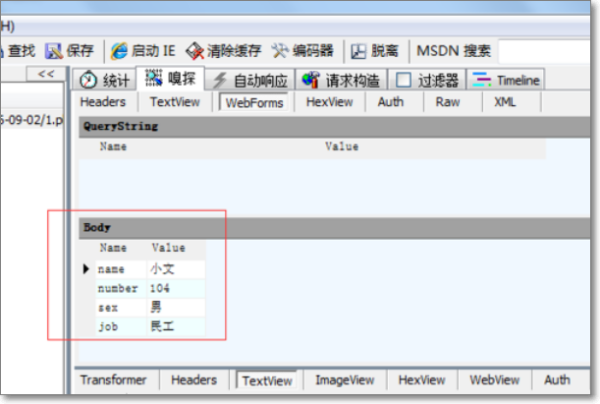Image resolution: width=600 pixels, height=404 pixels.
Task: Open the response Auth tab at bottom
Action: coord(557,380)
